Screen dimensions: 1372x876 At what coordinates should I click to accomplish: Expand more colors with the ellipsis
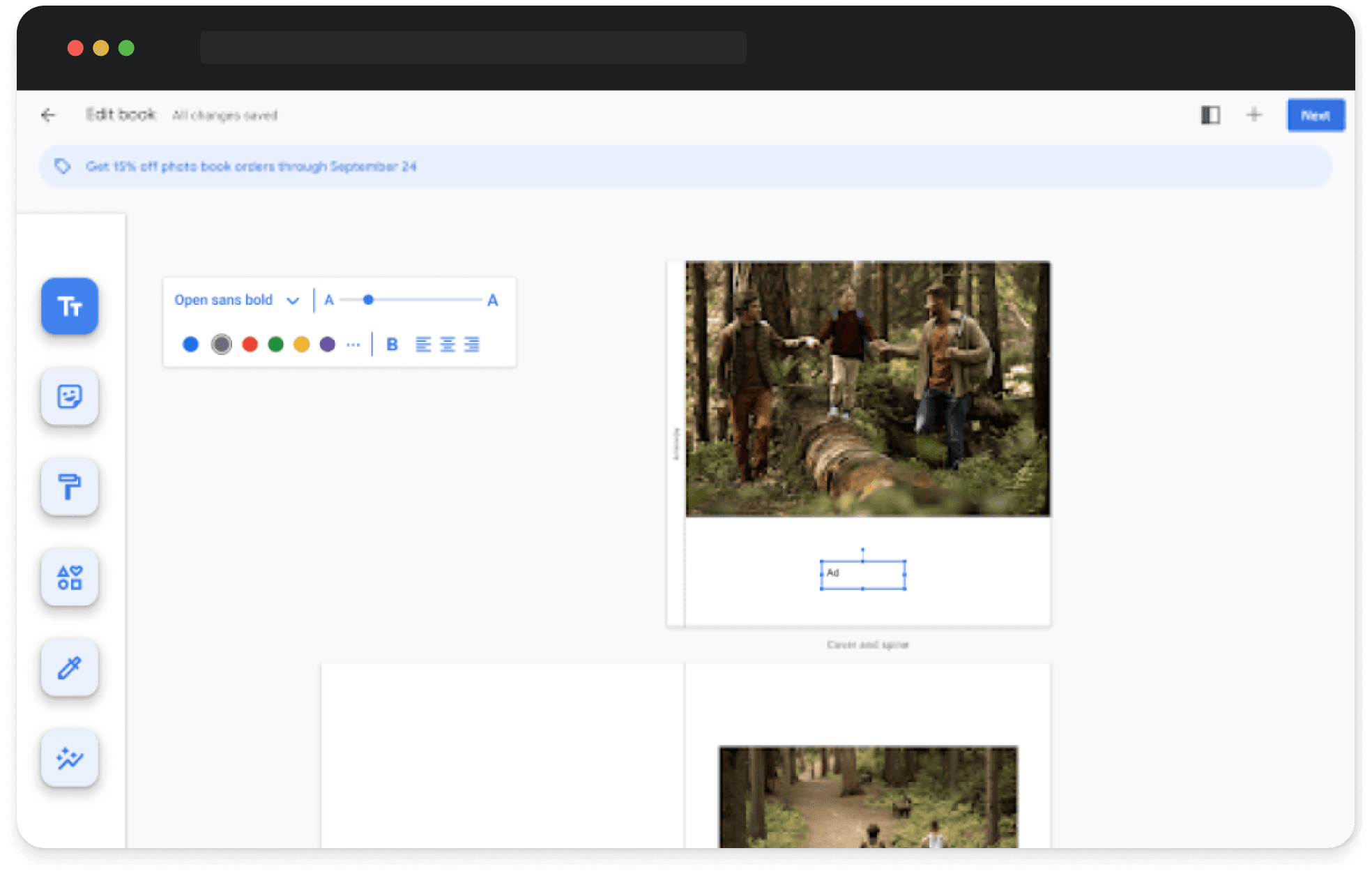[x=353, y=345]
